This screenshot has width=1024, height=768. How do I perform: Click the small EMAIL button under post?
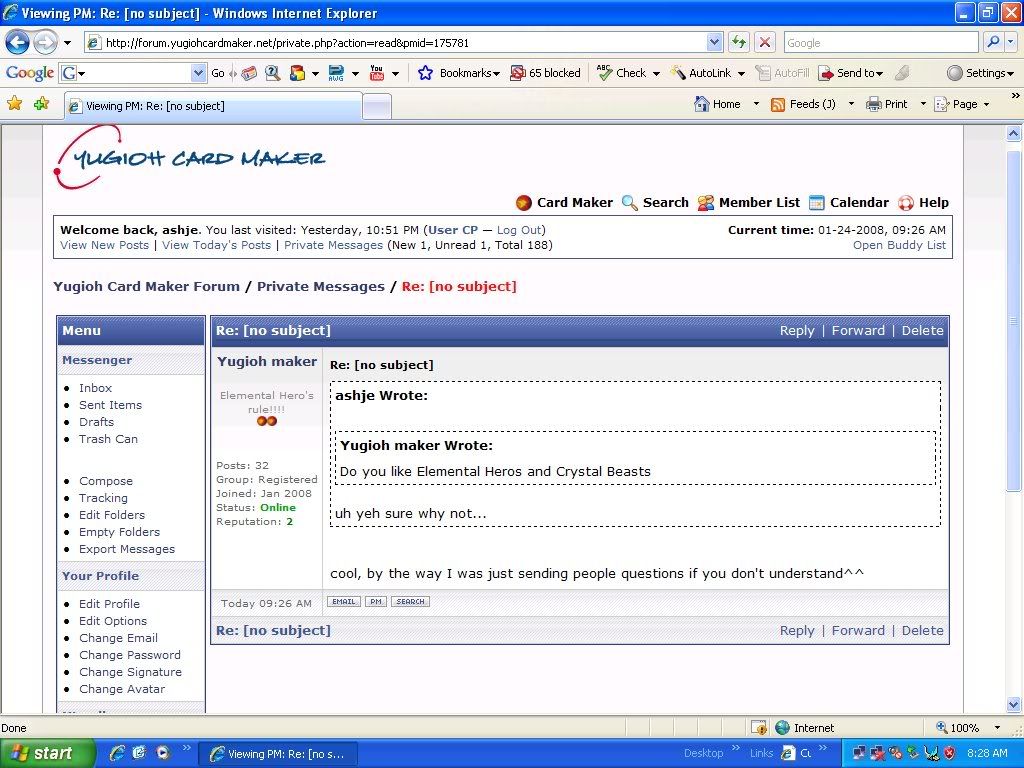343,602
